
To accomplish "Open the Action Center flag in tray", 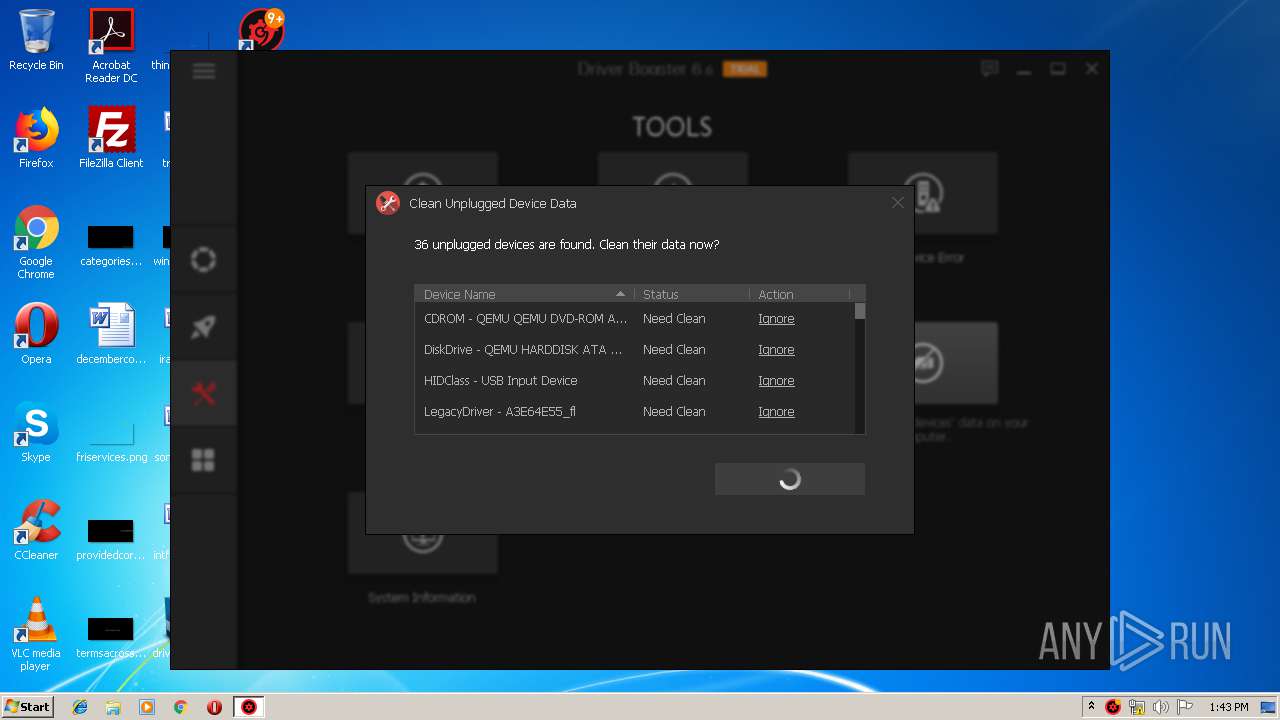I will (1185, 707).
